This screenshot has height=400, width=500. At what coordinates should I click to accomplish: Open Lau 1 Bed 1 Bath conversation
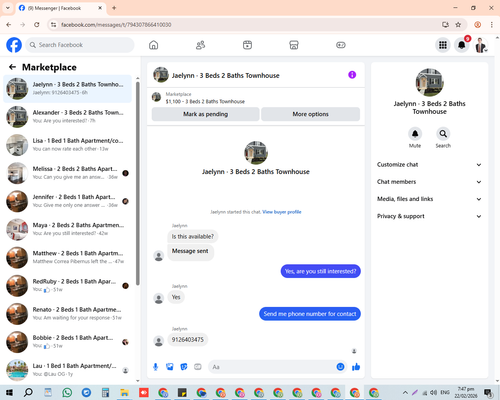pyautogui.click(x=68, y=370)
